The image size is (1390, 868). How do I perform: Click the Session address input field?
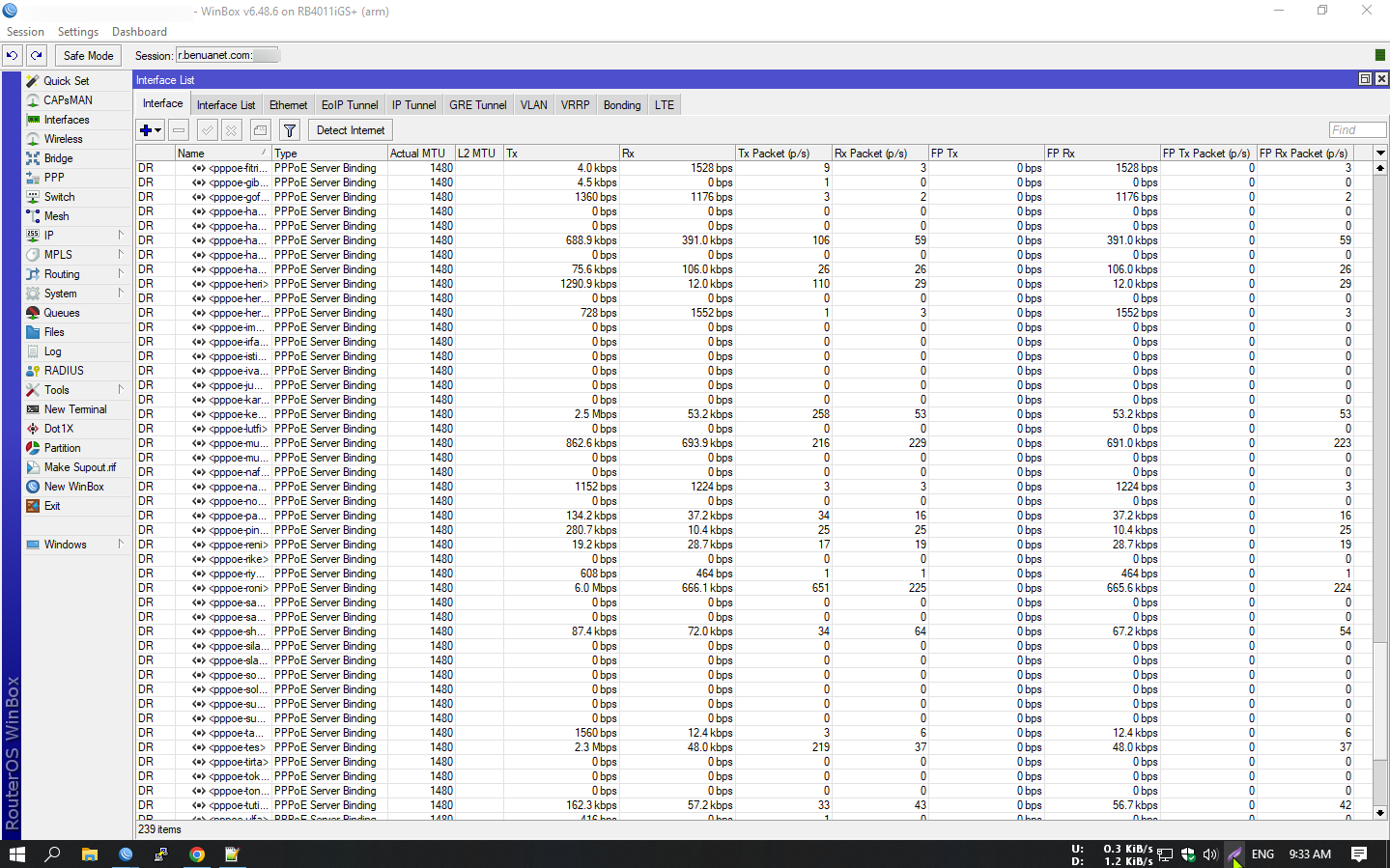(228, 55)
